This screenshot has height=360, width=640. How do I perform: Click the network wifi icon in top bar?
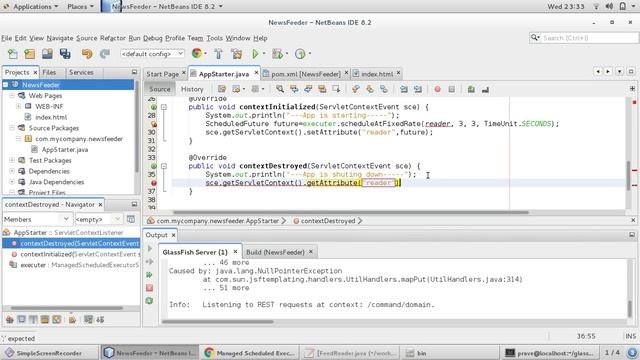tap(596, 7)
